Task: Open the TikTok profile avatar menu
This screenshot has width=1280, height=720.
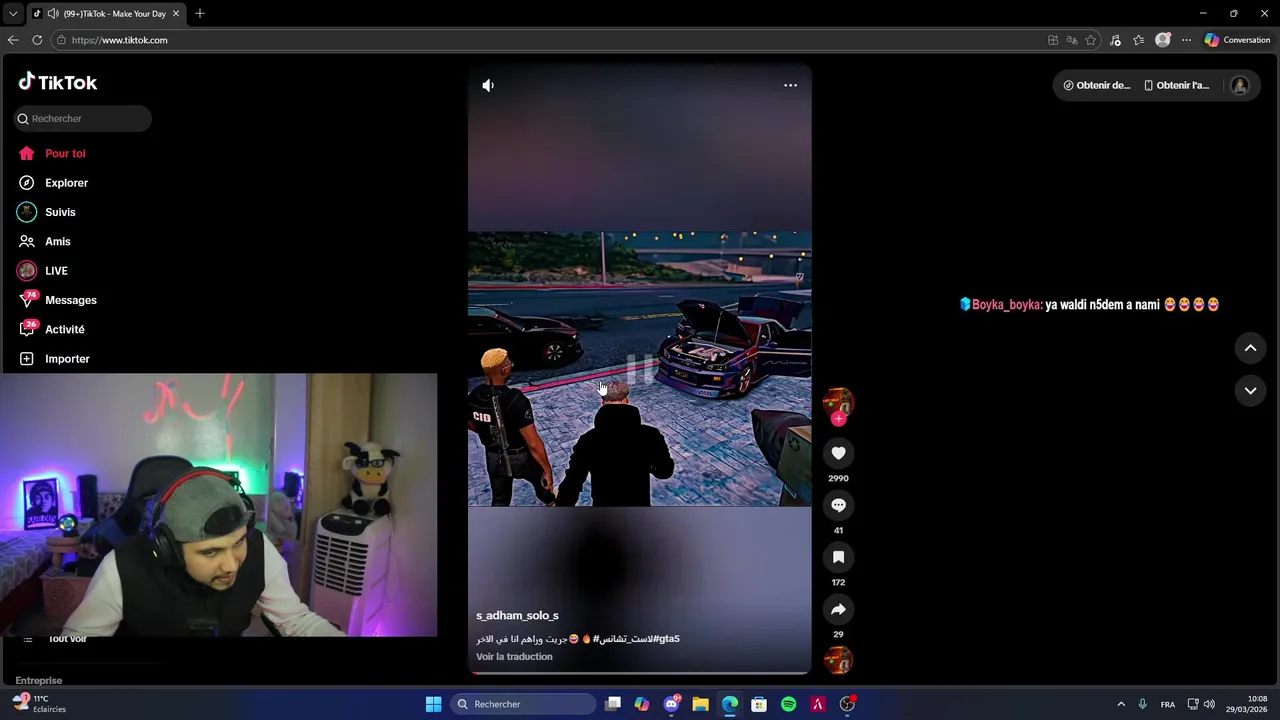Action: [1240, 85]
